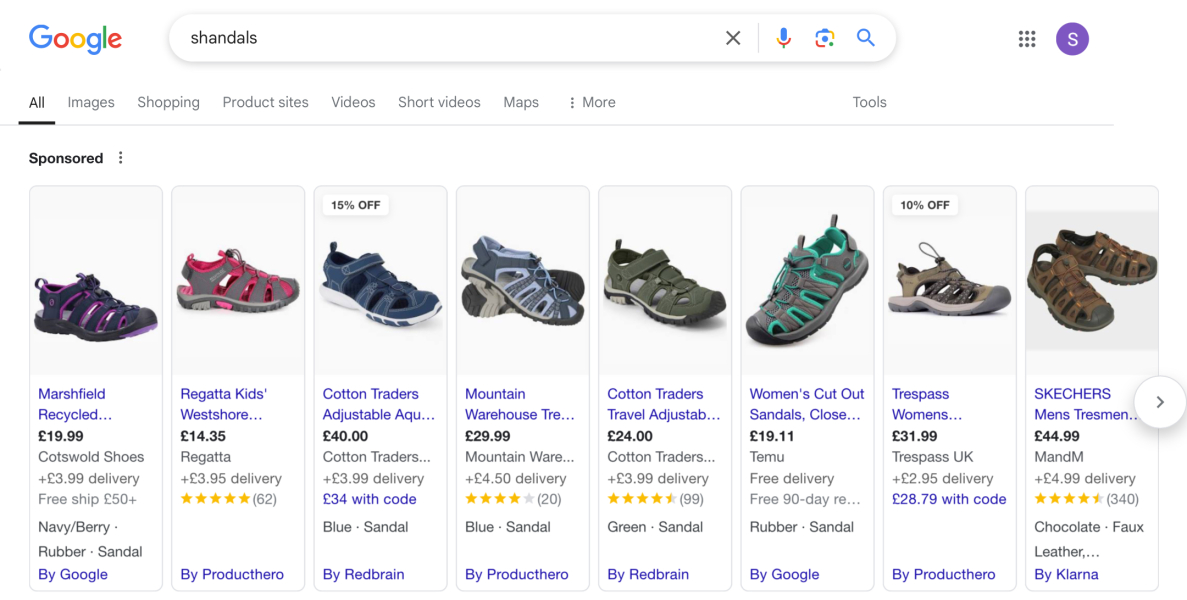Clear the search box with the X icon

pyautogui.click(x=733, y=38)
